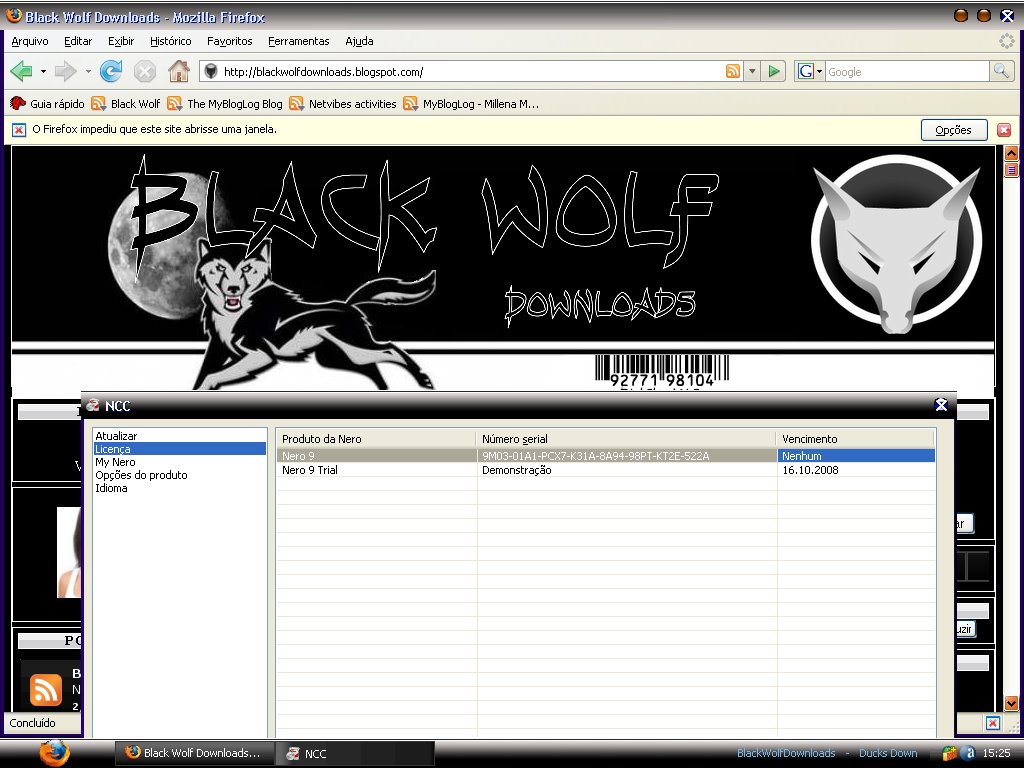The width and height of the screenshot is (1024, 768).
Task: Click the search magnifier icon
Action: click(1001, 71)
